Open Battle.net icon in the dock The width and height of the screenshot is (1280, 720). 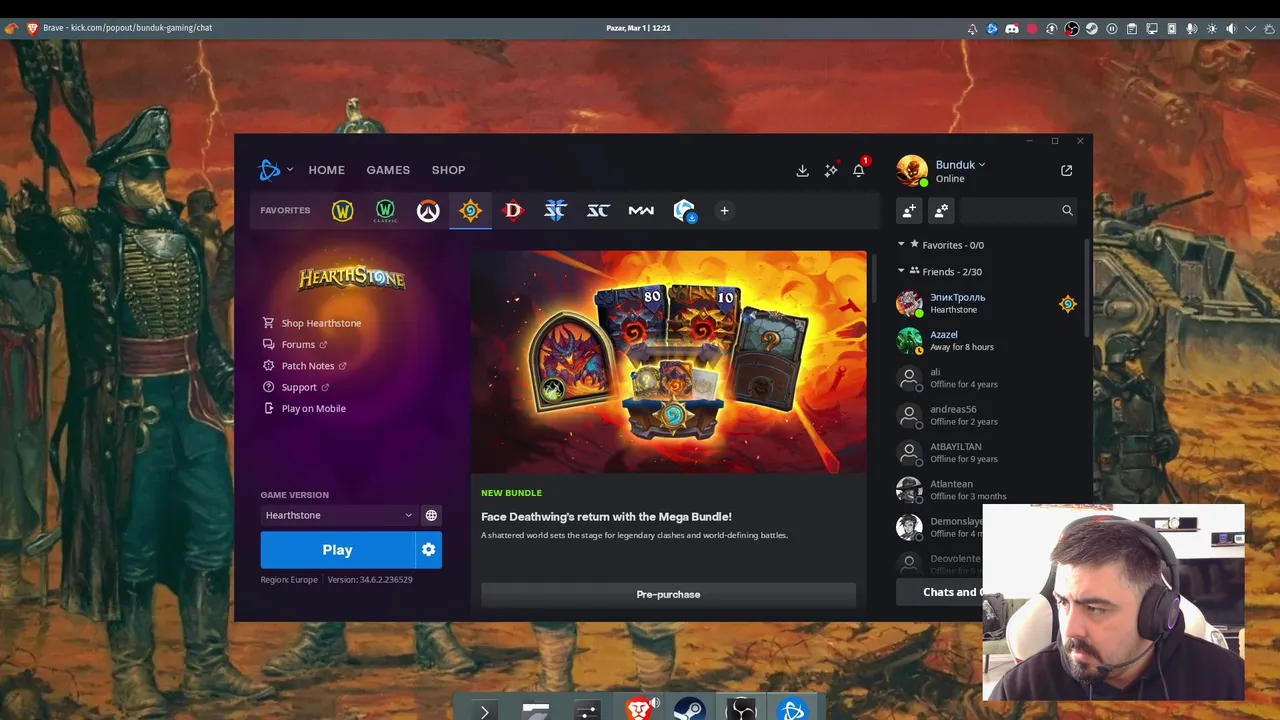[792, 710]
